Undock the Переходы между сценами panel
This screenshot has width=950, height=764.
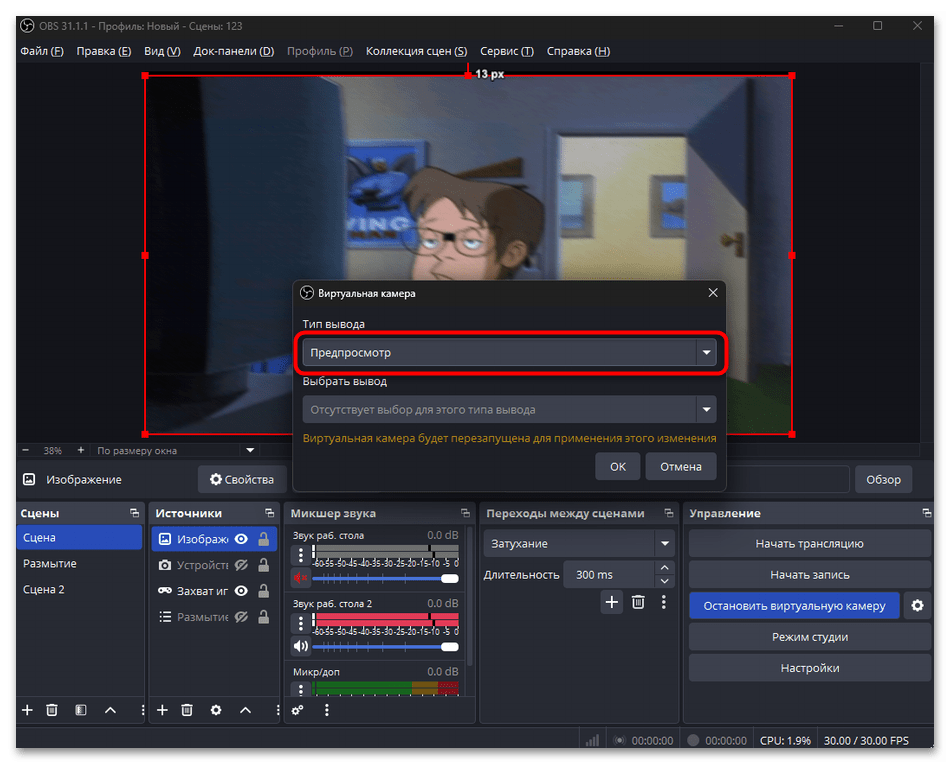(669, 513)
